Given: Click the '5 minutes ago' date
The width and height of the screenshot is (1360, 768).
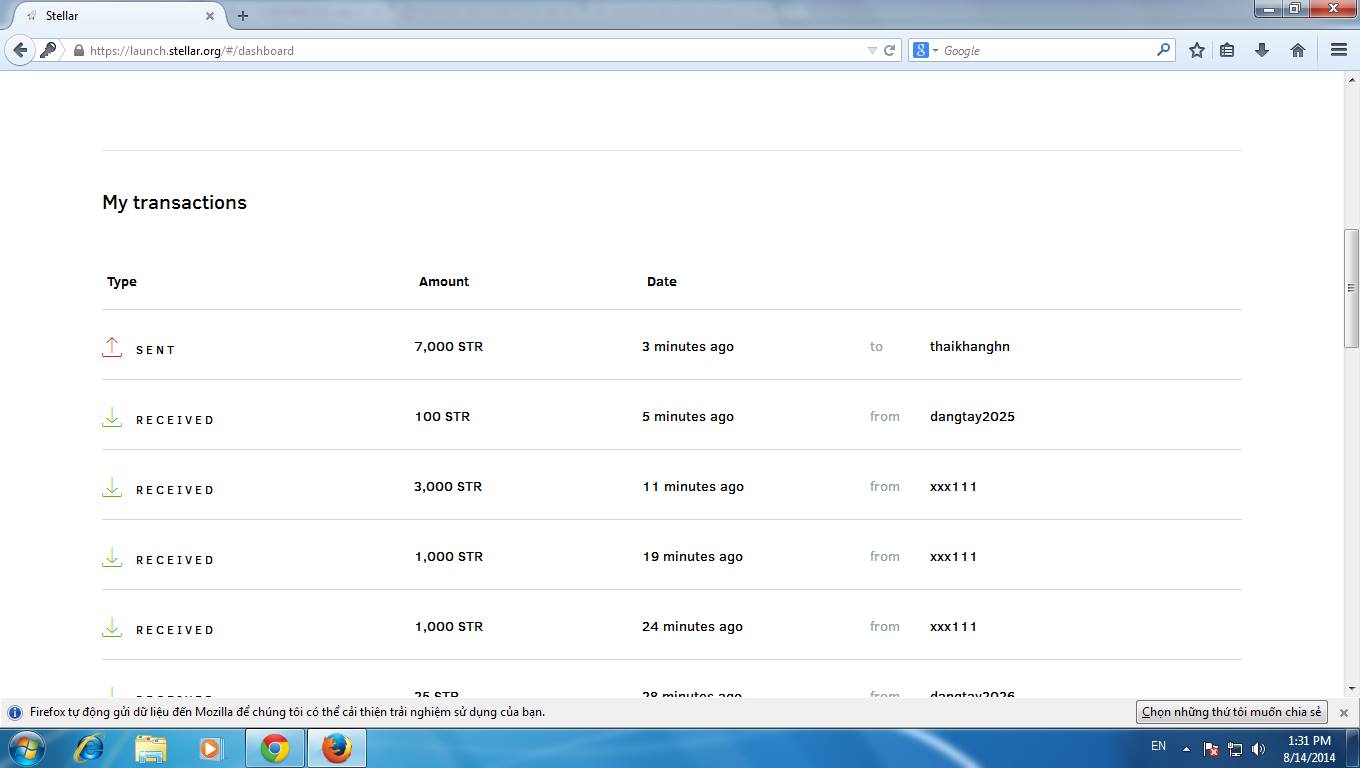Looking at the screenshot, I should (x=688, y=417).
